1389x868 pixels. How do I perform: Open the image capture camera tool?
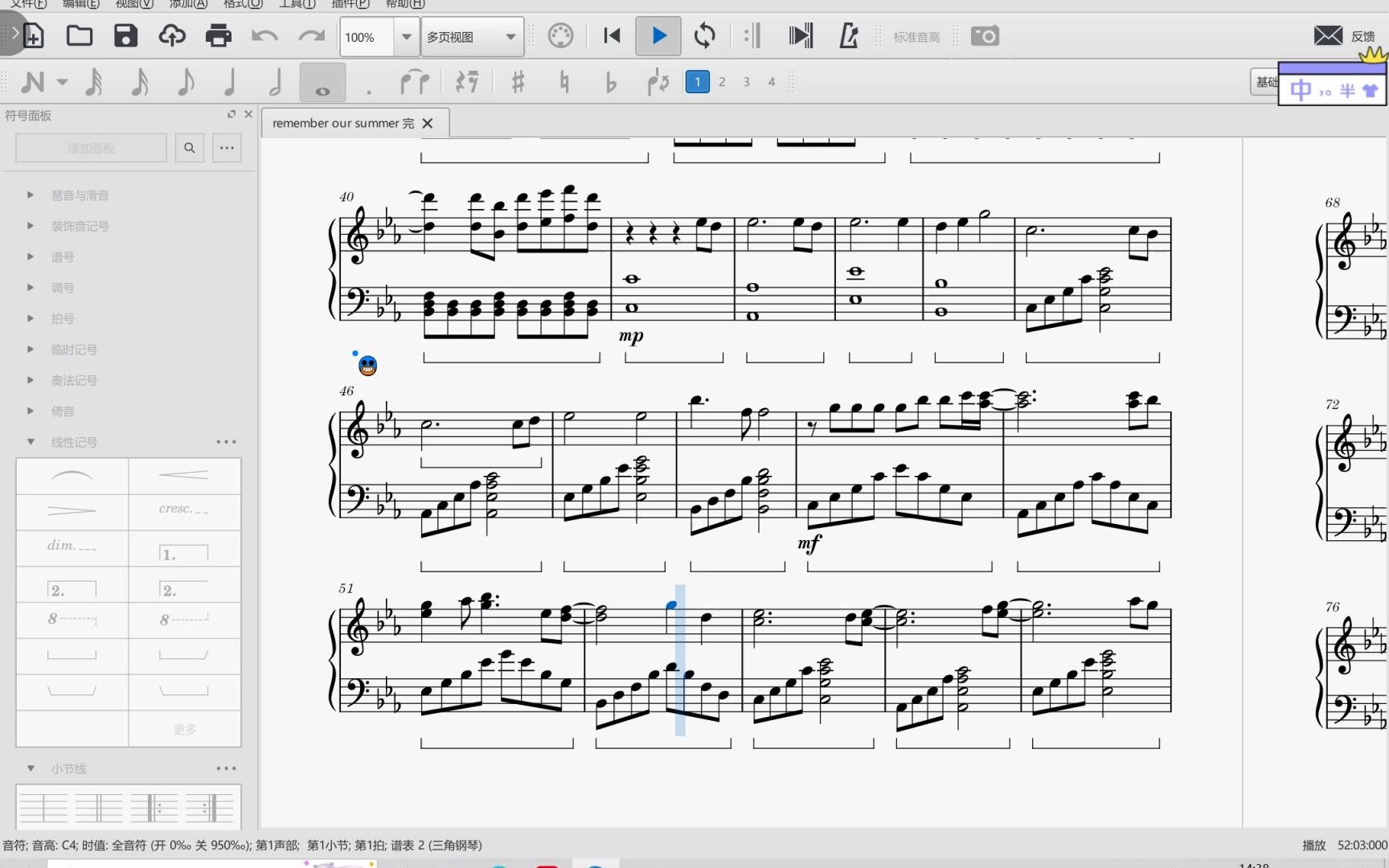pyautogui.click(x=985, y=36)
